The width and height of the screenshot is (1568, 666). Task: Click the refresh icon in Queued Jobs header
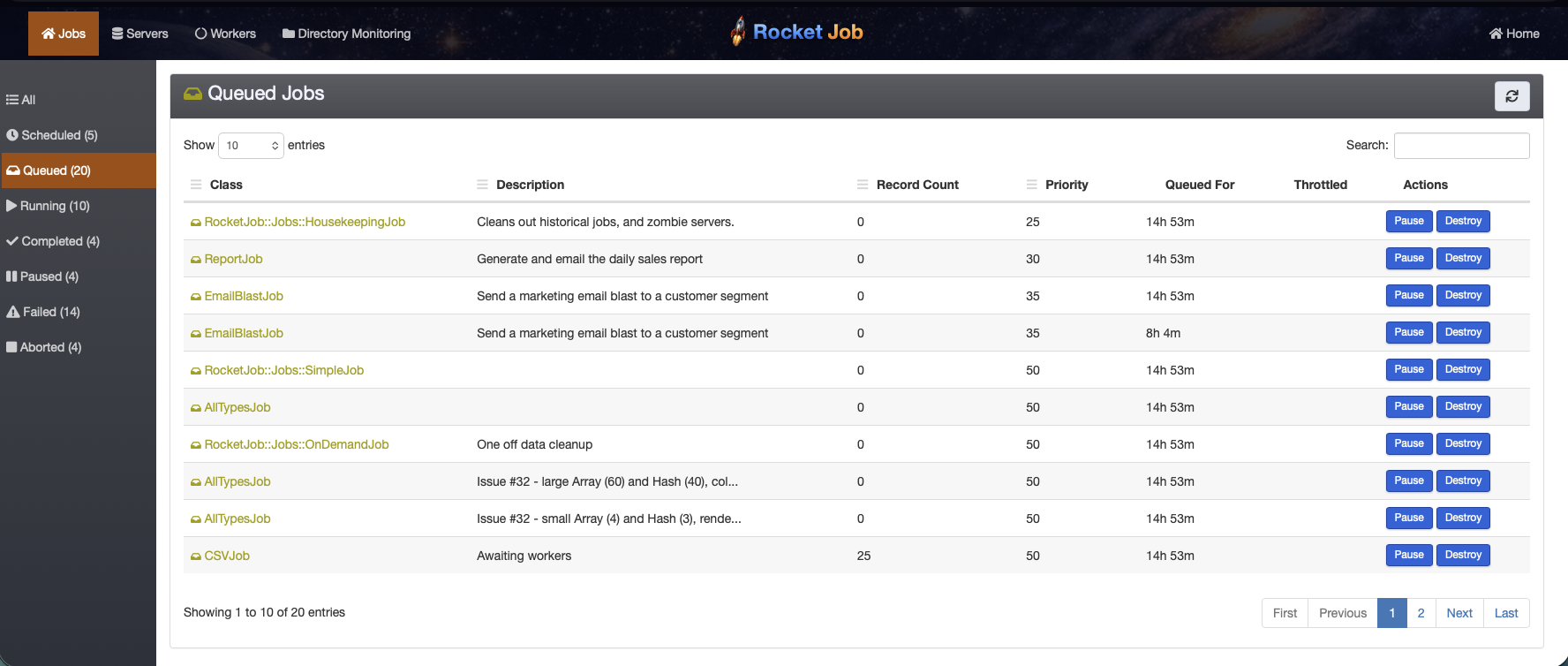click(1511, 96)
